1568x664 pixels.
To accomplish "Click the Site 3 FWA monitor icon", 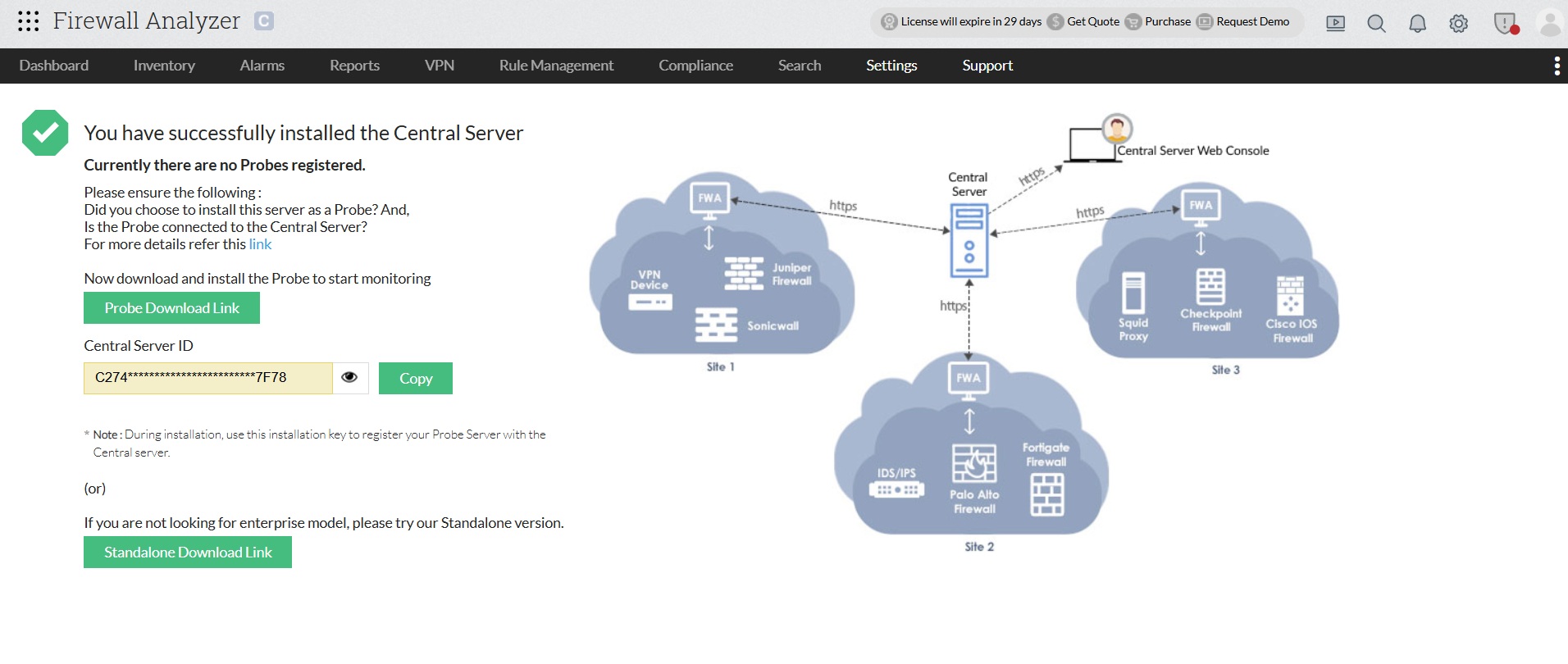I will (x=1201, y=207).
